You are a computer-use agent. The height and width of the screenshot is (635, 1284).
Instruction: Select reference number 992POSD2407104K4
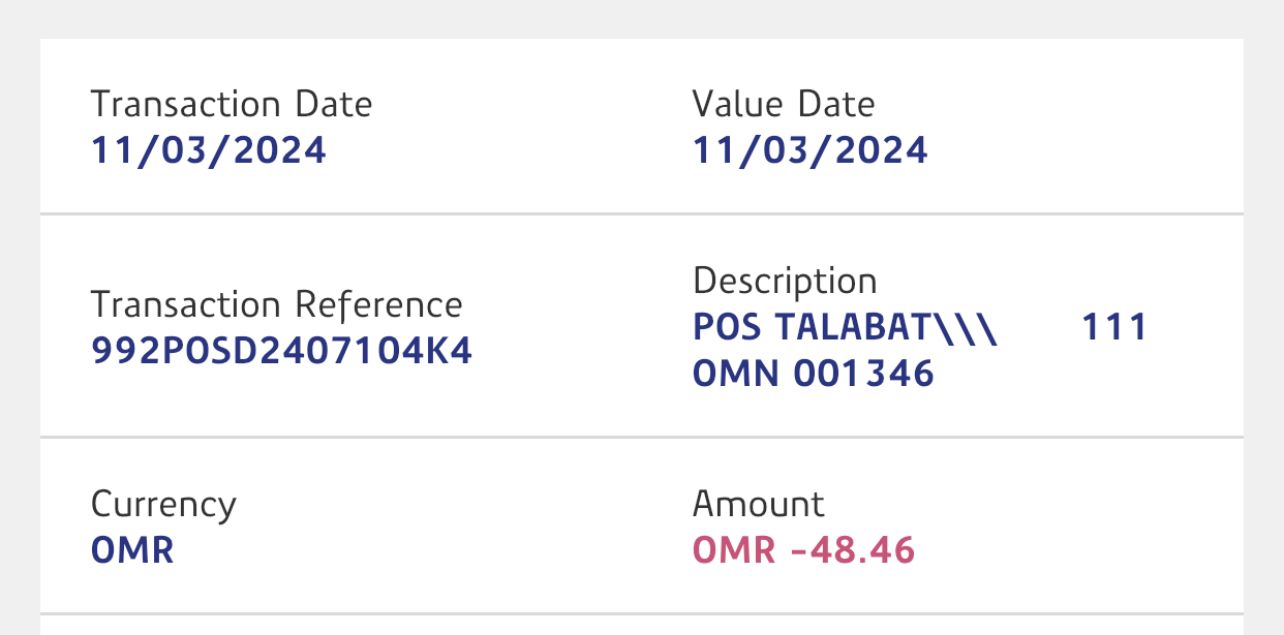pyautogui.click(x=281, y=351)
